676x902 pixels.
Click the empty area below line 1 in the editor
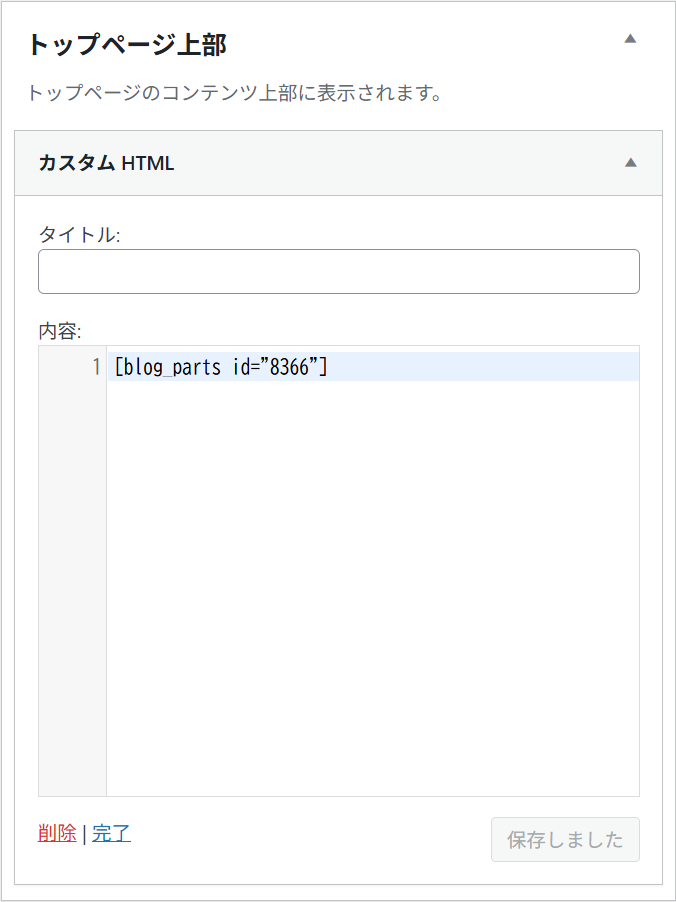[372, 580]
